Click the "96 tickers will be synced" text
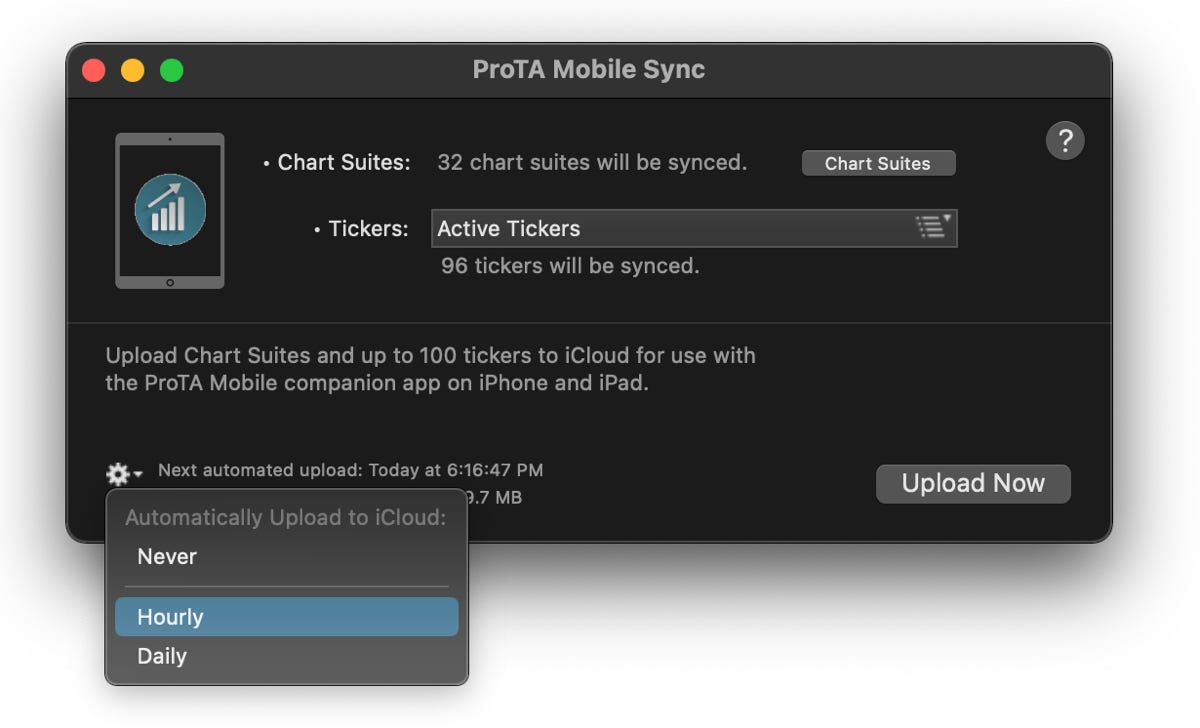1200x728 pixels. coord(570,266)
